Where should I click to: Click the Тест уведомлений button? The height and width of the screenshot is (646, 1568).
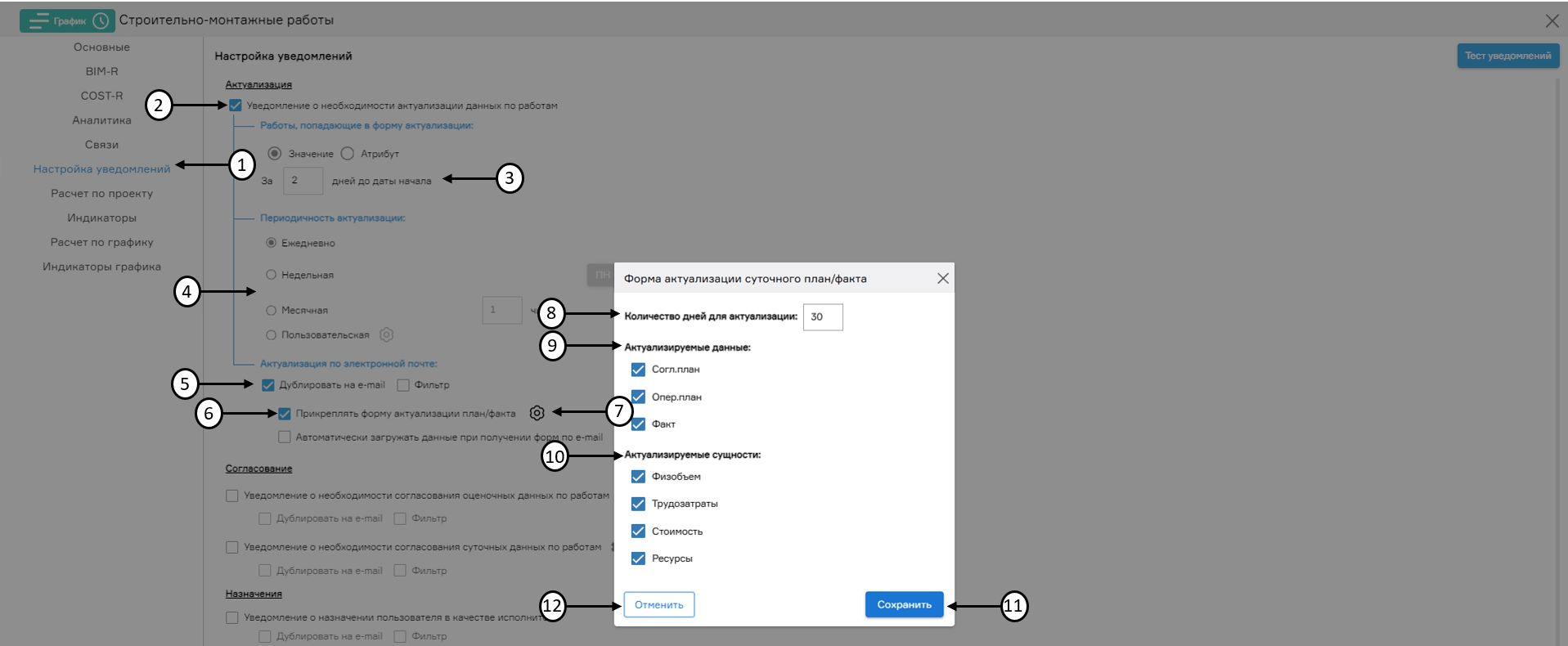tap(1507, 56)
